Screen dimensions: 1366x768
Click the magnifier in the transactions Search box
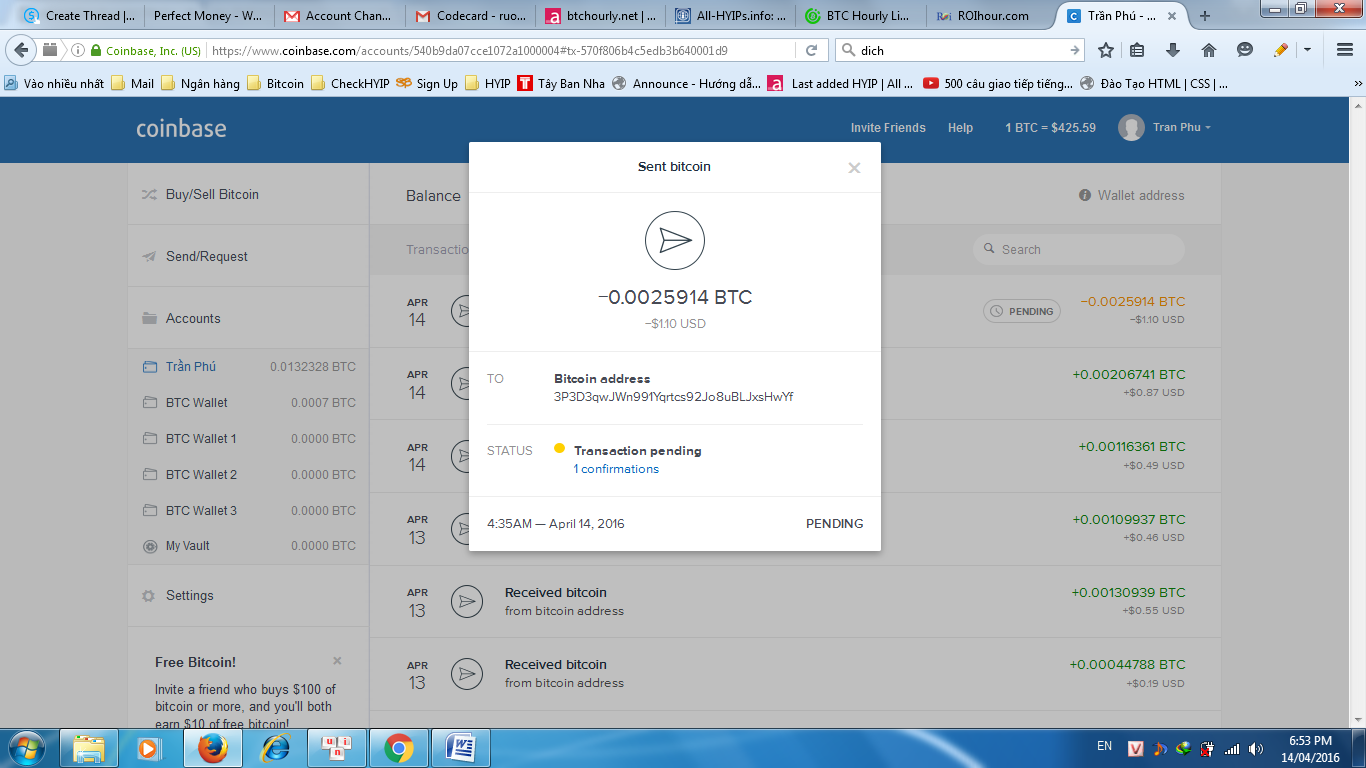pos(989,249)
